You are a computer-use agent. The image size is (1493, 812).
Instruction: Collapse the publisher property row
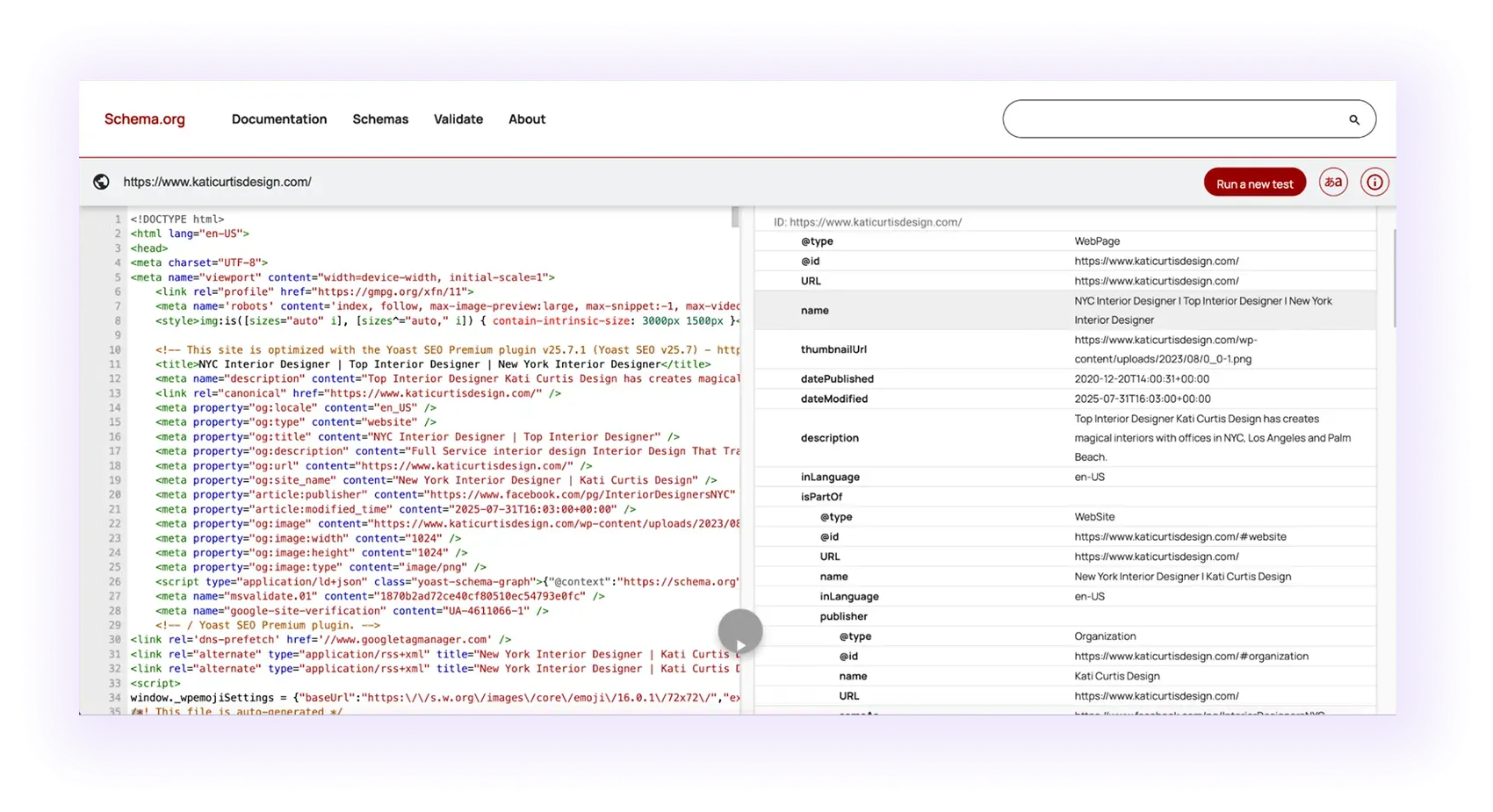coord(843,616)
